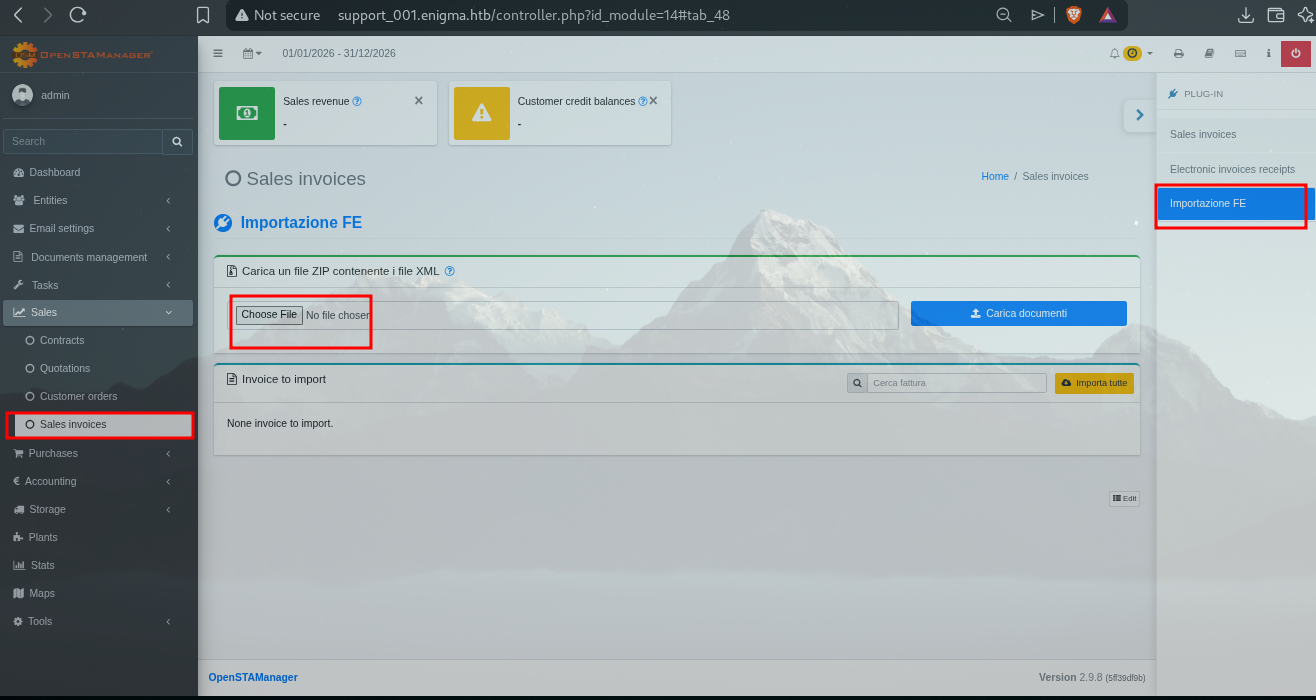Viewport: 1316px width, 700px height.
Task: Open Brave Shields lion icon
Action: pyautogui.click(x=1074, y=15)
